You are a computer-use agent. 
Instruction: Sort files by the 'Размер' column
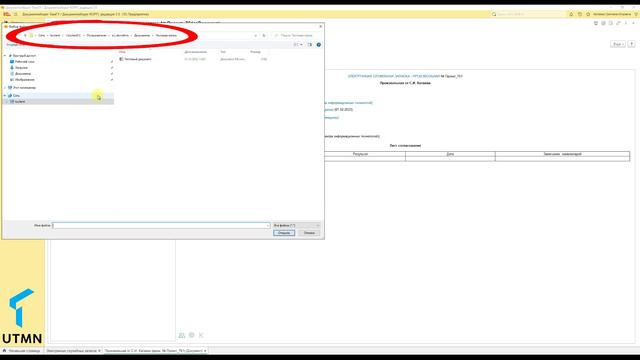[256, 52]
